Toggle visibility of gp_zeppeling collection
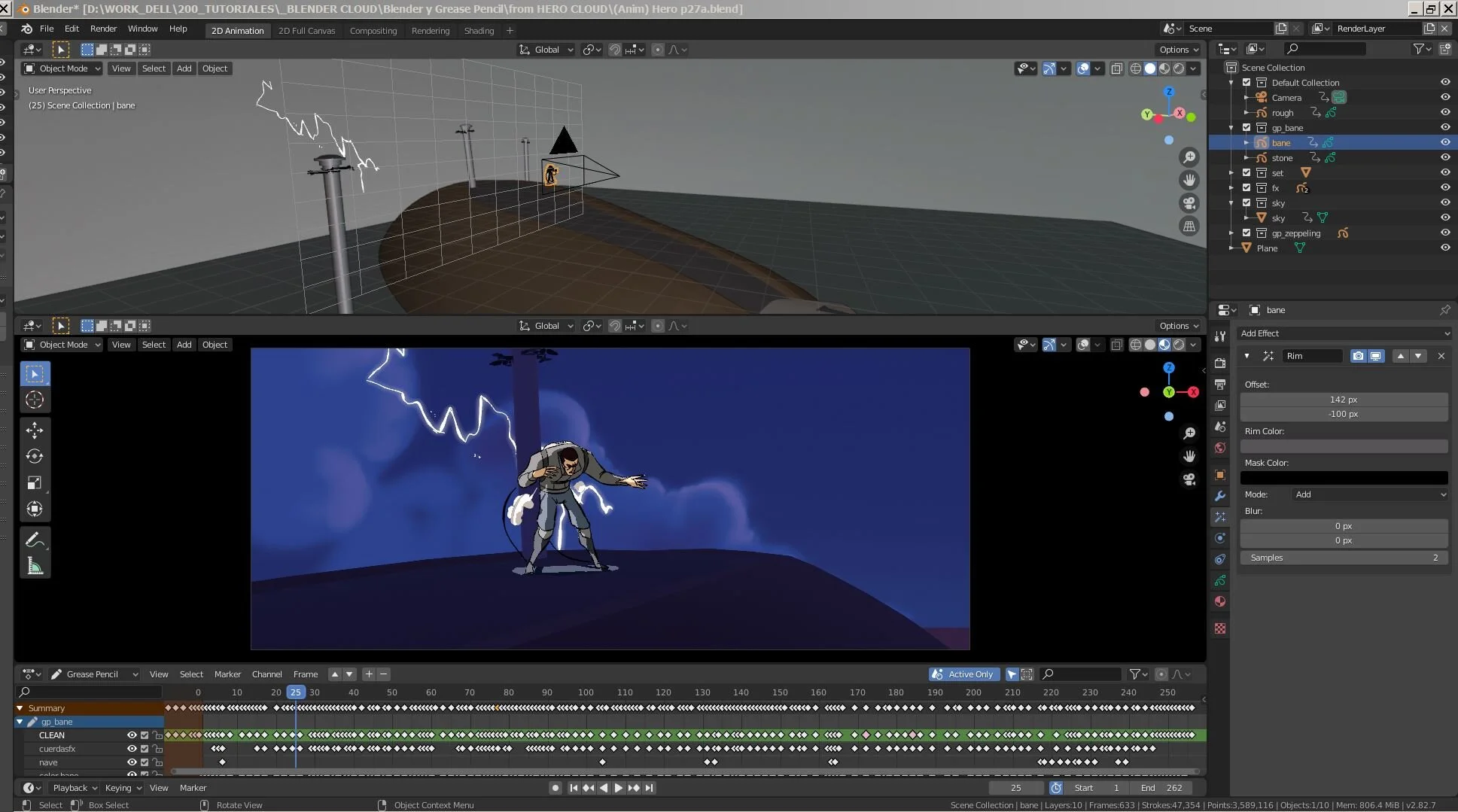Viewport: 1458px width, 812px height. (1445, 233)
